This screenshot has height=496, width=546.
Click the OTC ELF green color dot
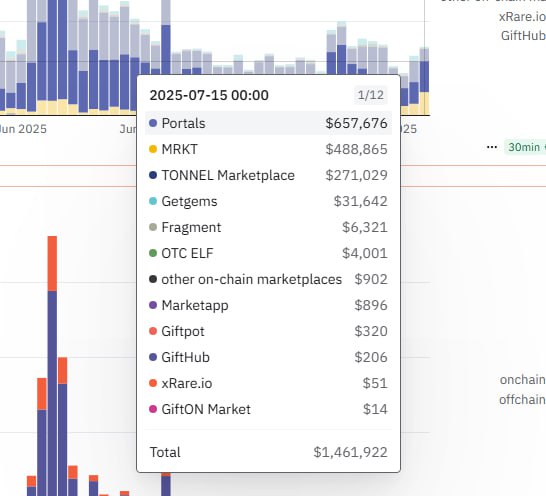pyautogui.click(x=153, y=253)
